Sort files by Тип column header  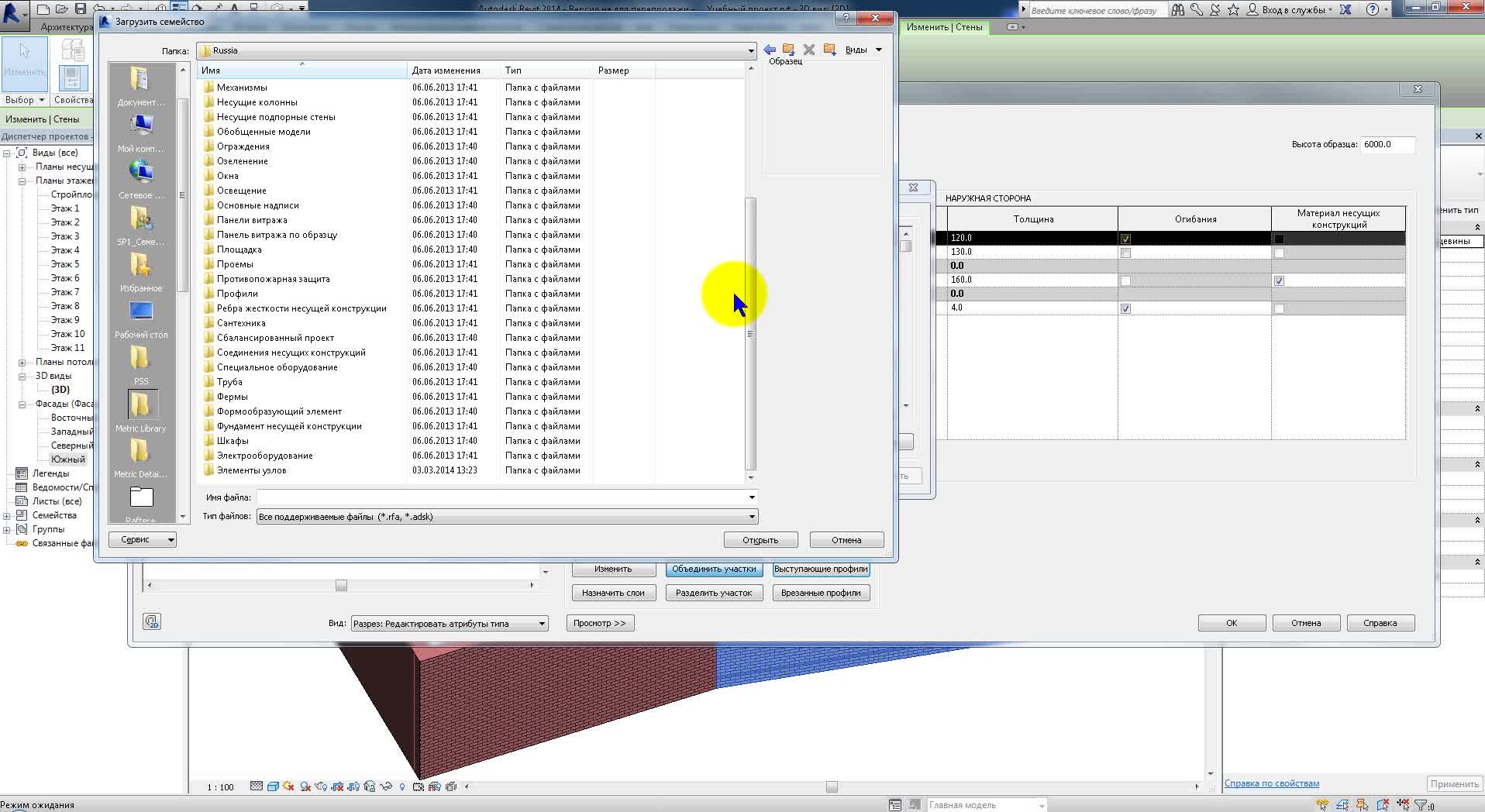tap(546, 71)
